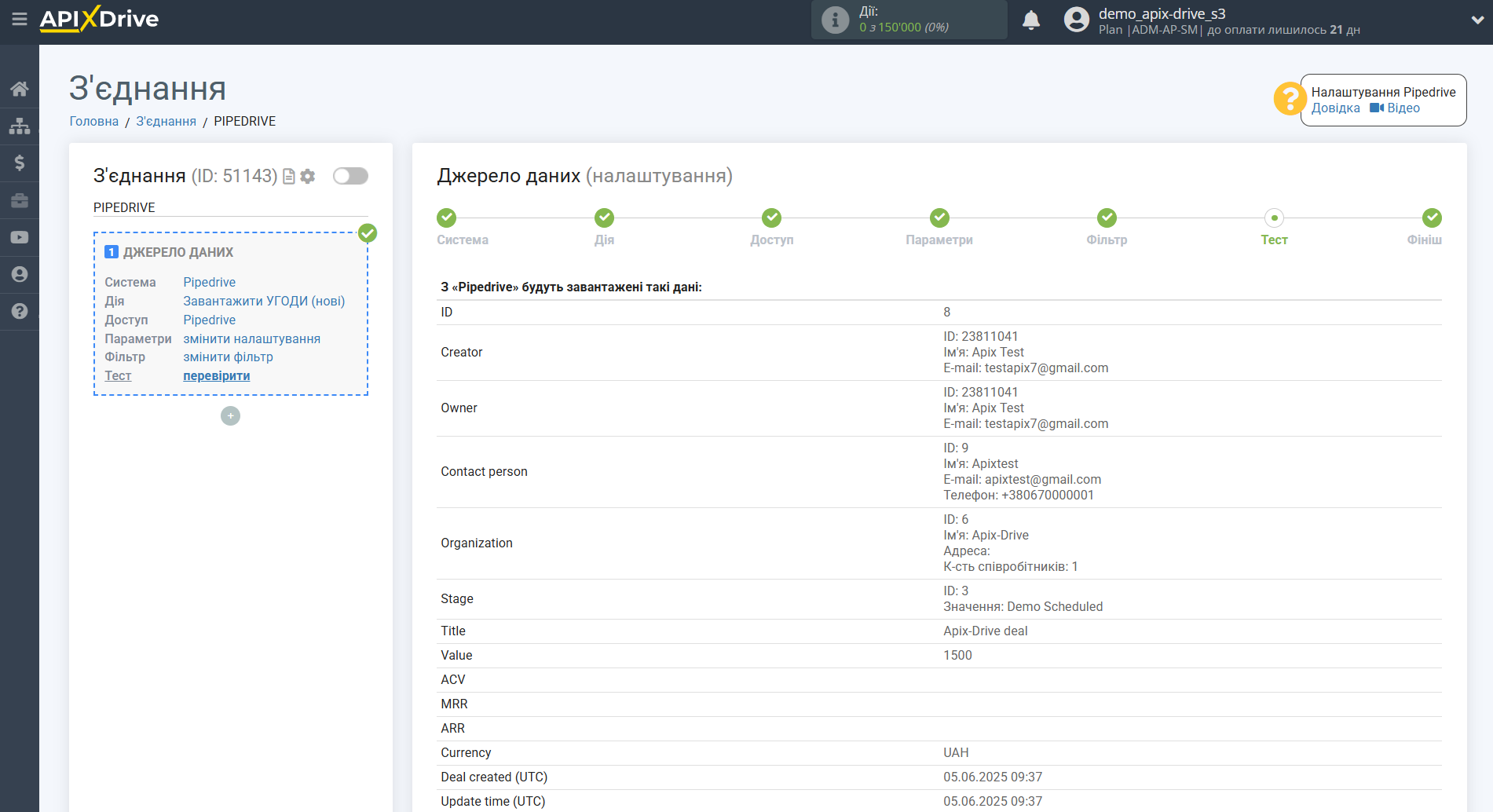Click the user avatar icon
Viewport: 1493px width, 812px height.
point(1077,20)
